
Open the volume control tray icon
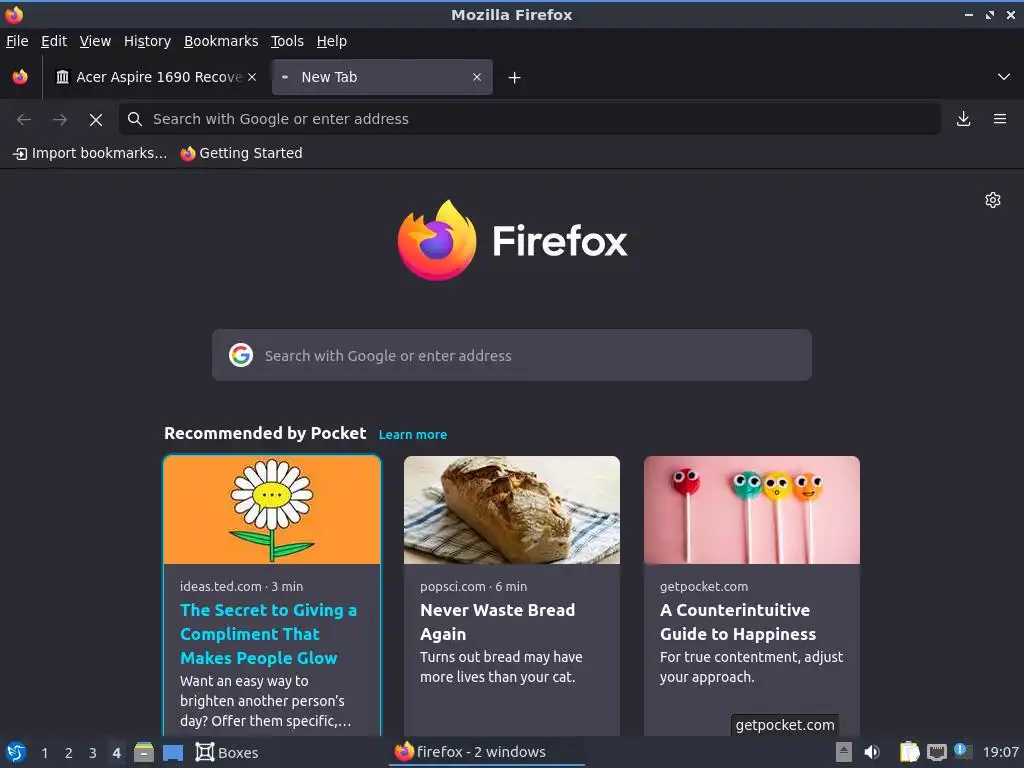pos(872,752)
